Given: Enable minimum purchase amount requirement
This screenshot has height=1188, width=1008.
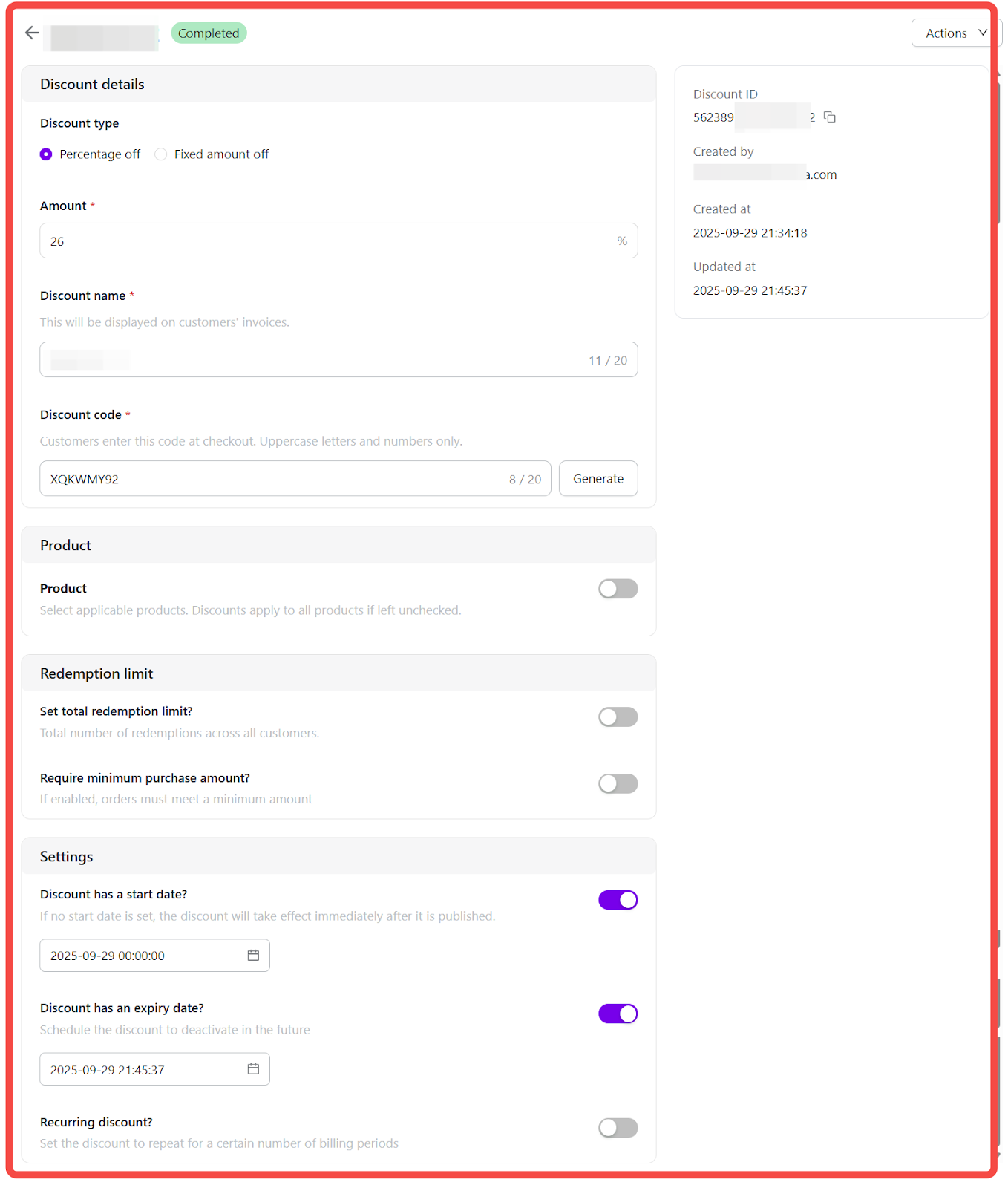Looking at the screenshot, I should point(618,784).
